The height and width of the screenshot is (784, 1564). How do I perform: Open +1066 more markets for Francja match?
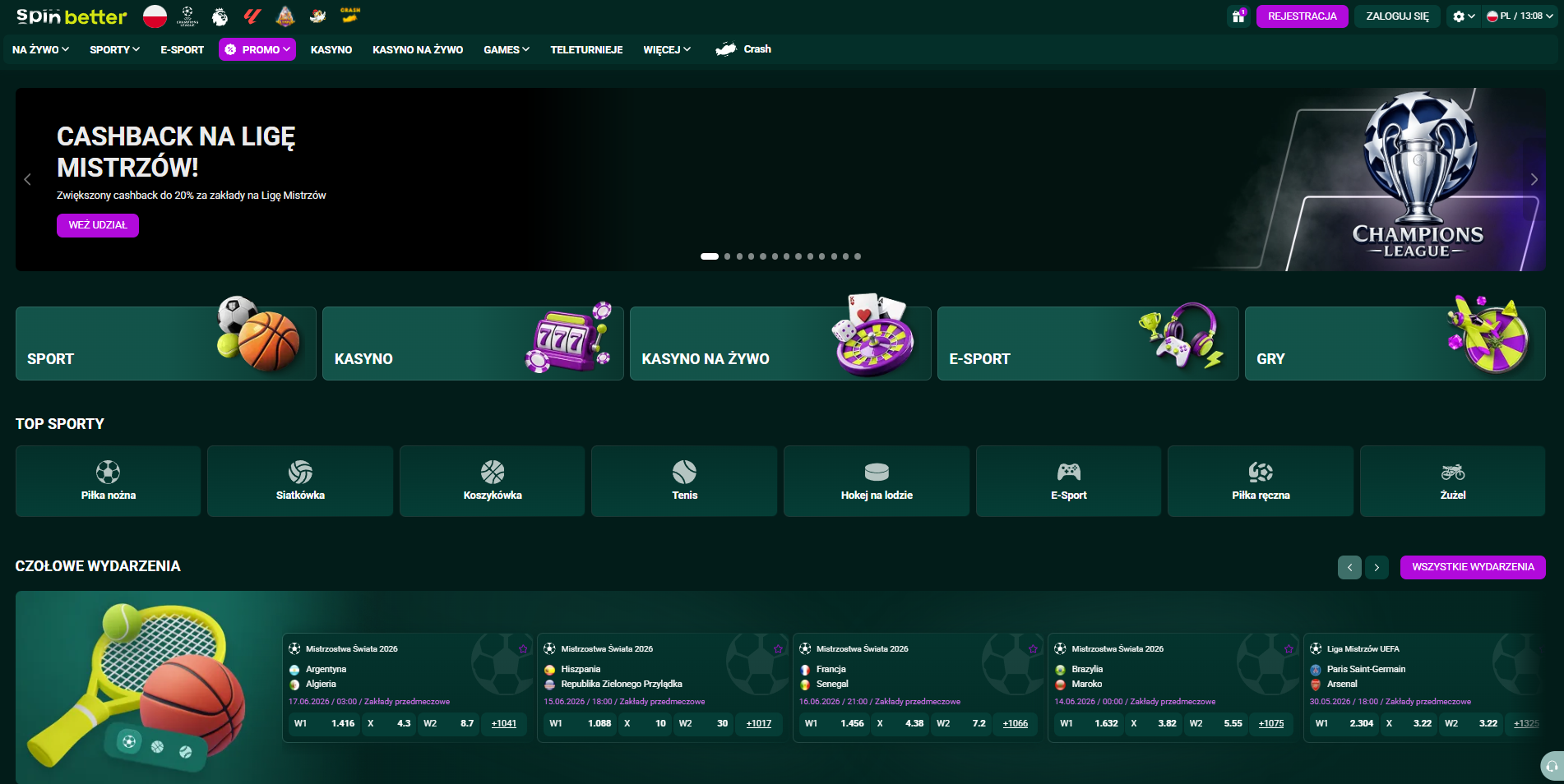point(1016,723)
